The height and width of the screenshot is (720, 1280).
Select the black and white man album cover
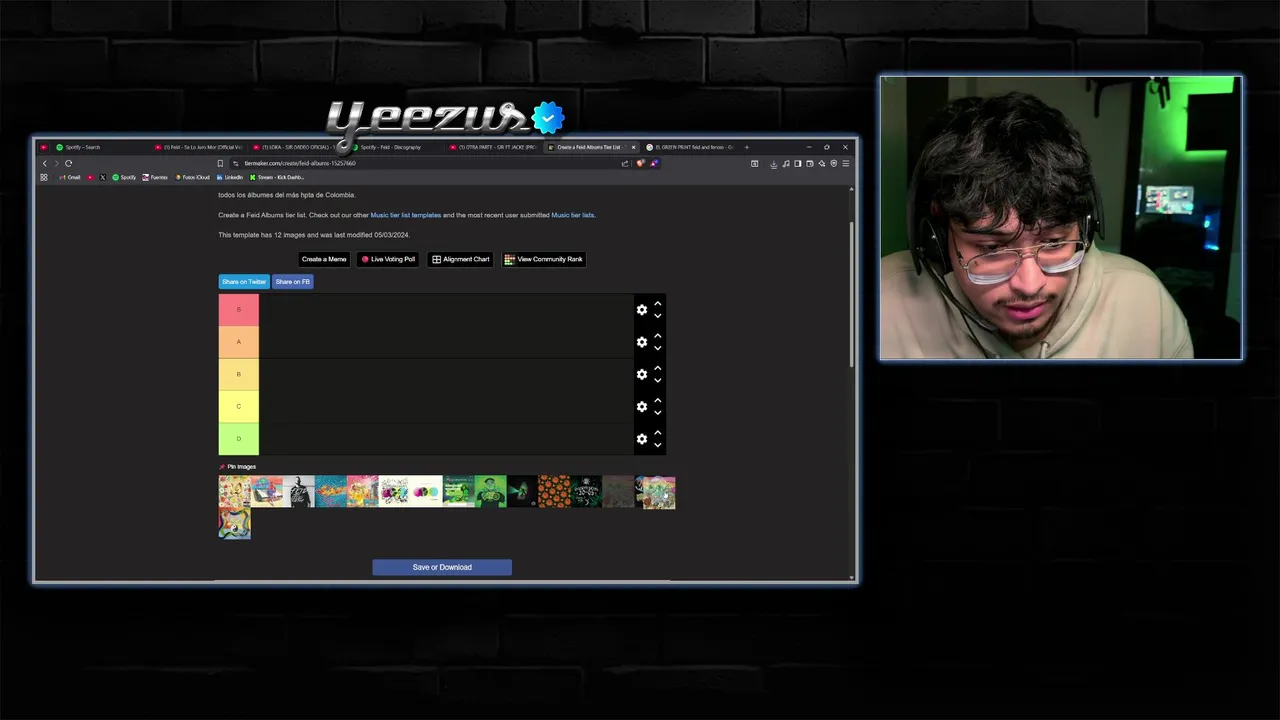point(299,491)
